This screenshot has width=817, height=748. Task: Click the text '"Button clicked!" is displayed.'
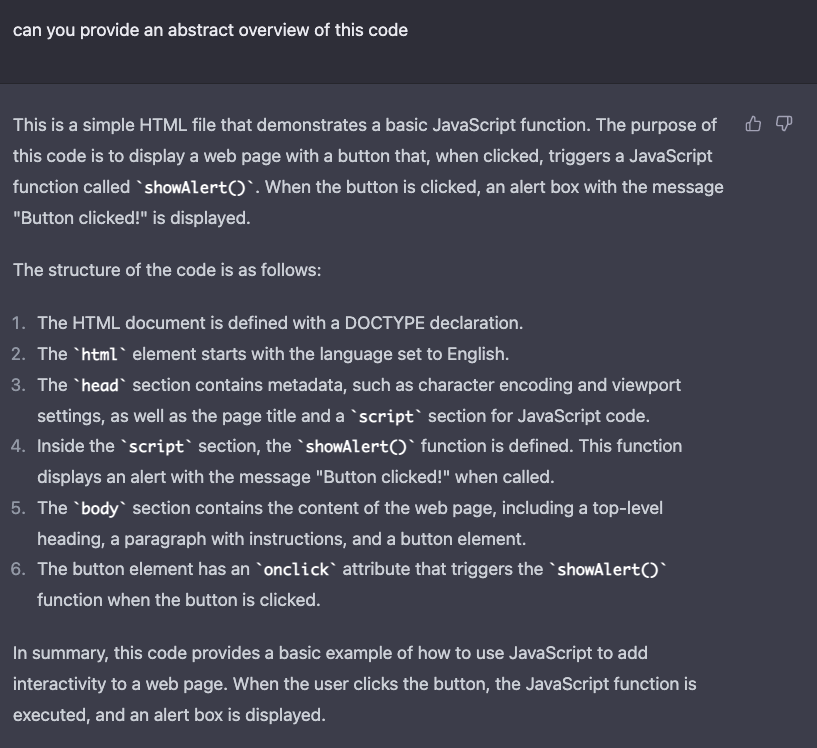pos(132,218)
